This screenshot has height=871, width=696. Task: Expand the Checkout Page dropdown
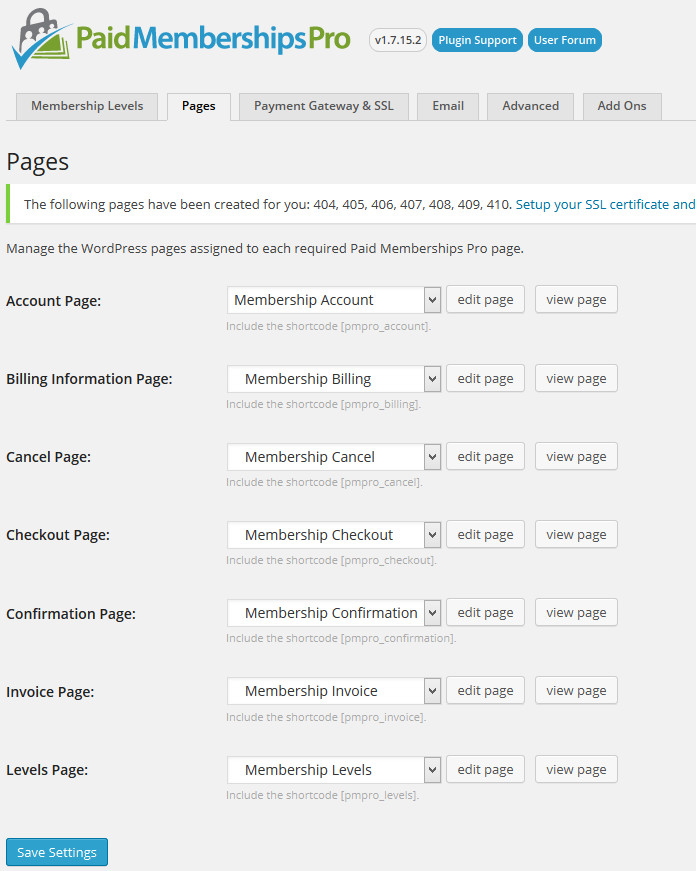click(x=334, y=535)
